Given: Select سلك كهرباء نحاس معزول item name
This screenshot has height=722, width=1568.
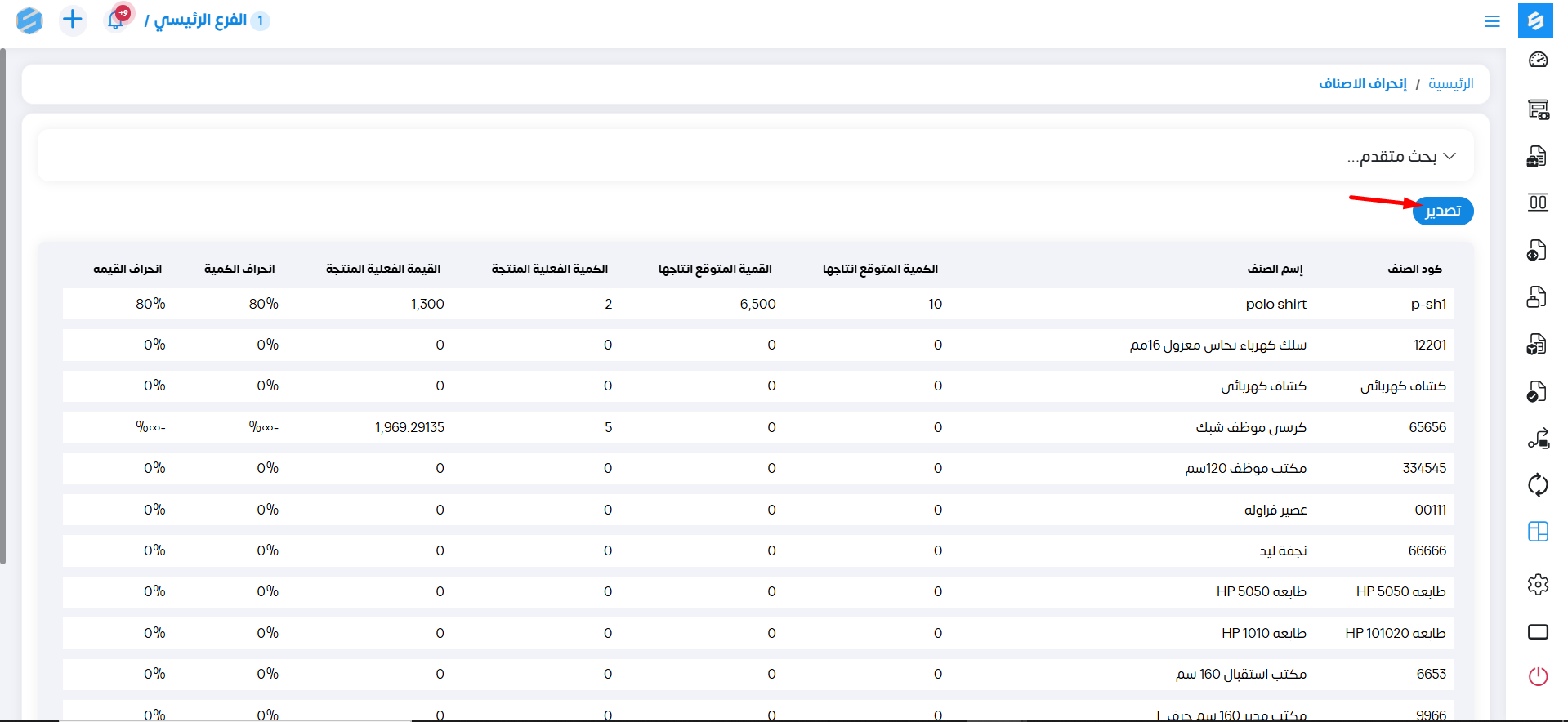Looking at the screenshot, I should pos(1218,345).
